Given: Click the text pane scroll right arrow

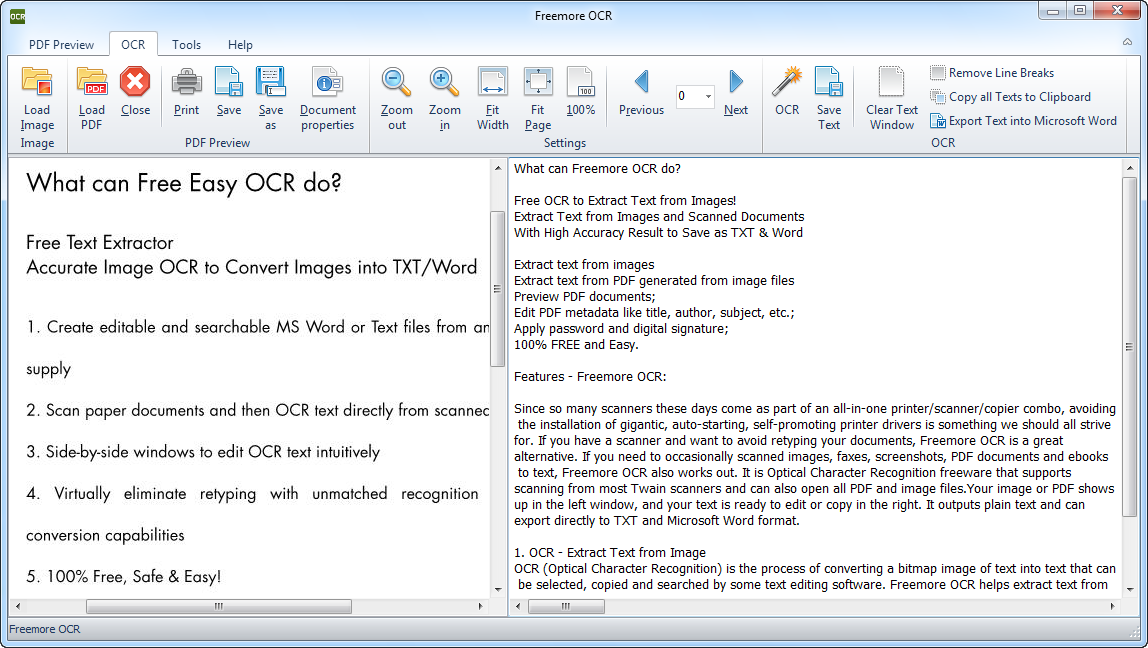Looking at the screenshot, I should 1113,606.
